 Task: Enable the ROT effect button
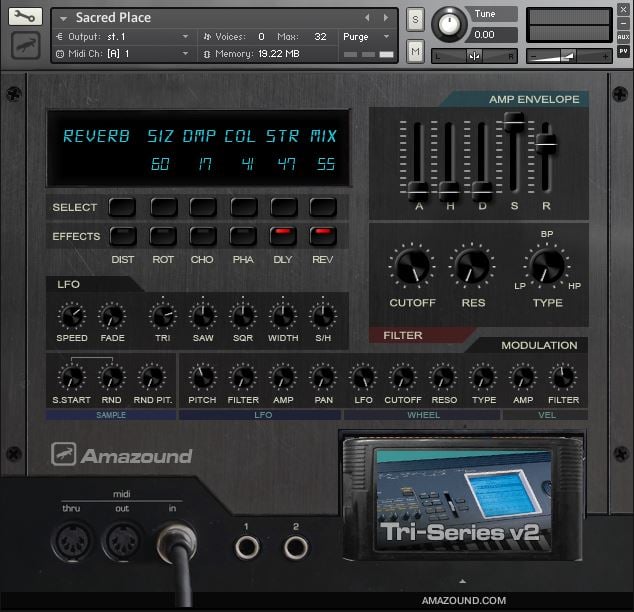(163, 236)
